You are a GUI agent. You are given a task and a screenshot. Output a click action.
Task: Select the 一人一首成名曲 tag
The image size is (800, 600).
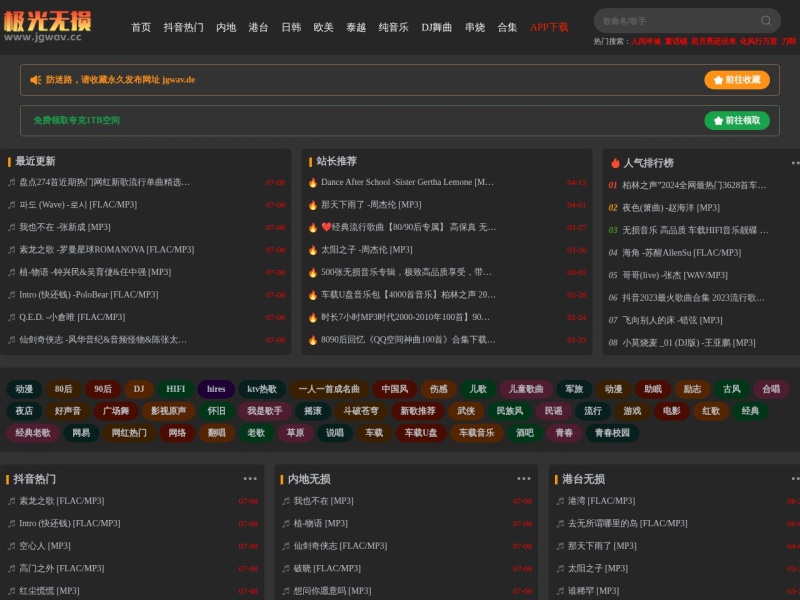click(329, 389)
